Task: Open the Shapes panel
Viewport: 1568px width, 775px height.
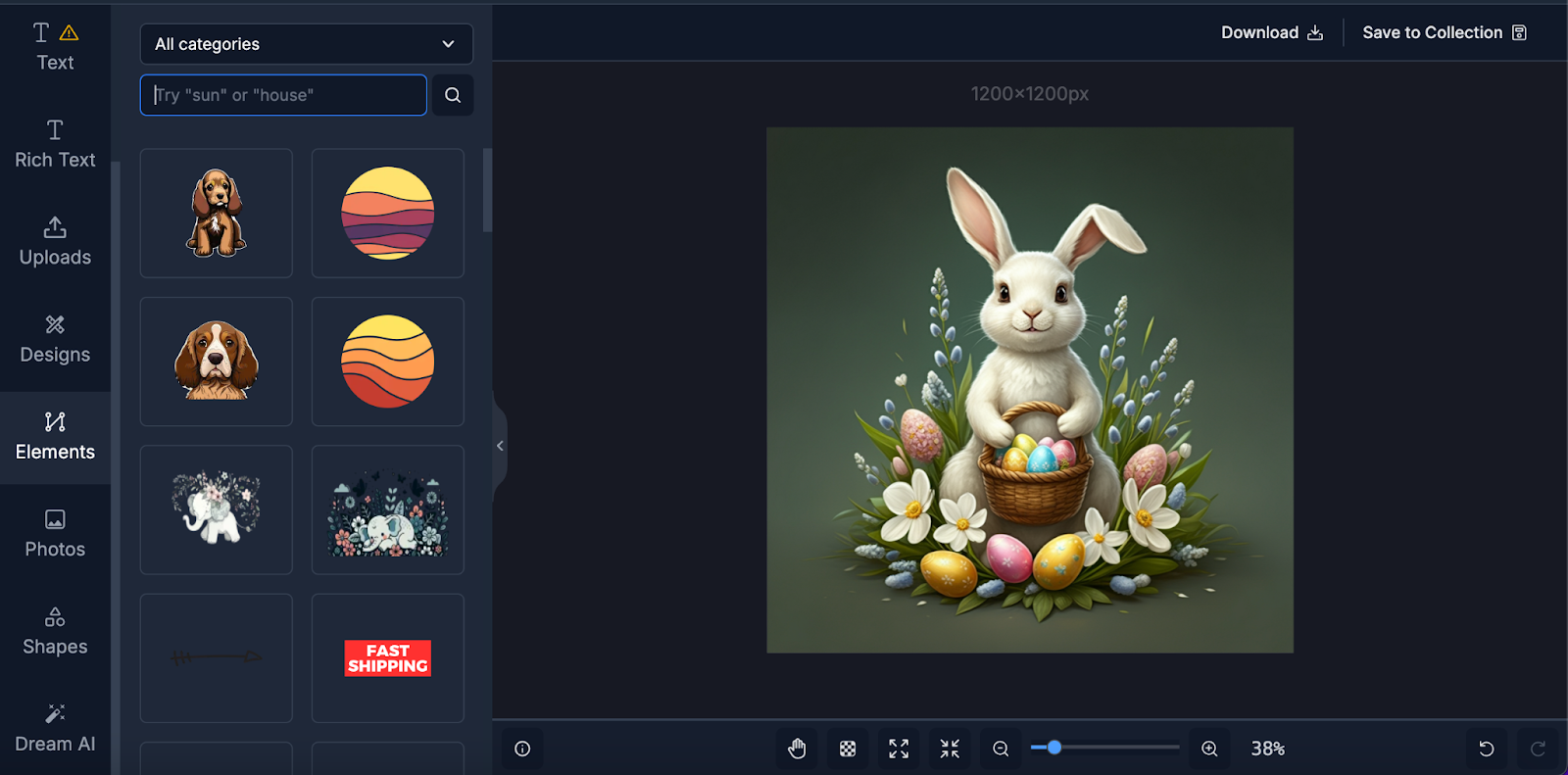Action: click(55, 631)
